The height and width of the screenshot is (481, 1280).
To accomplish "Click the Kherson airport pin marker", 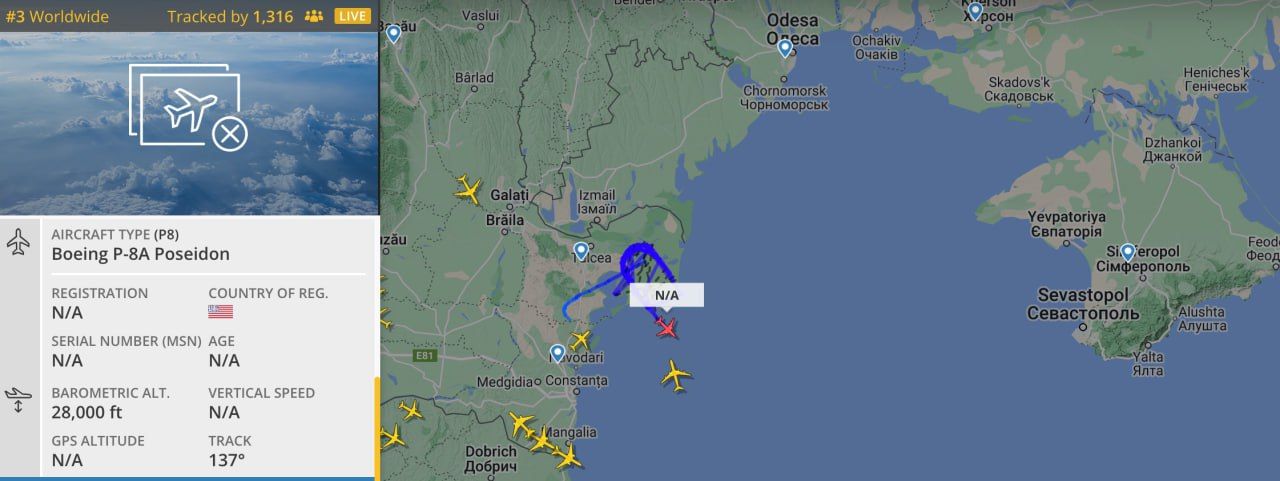I will pos(975,11).
